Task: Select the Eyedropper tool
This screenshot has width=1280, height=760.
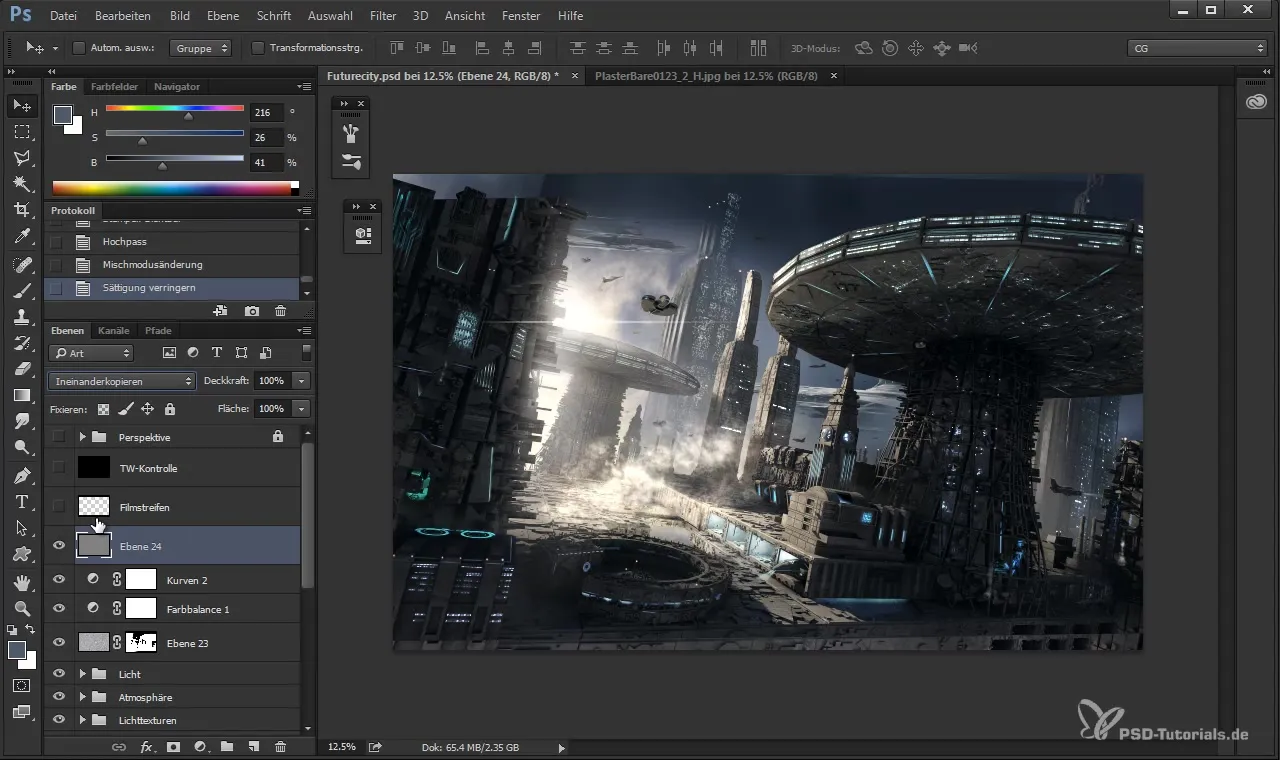Action: click(x=21, y=237)
